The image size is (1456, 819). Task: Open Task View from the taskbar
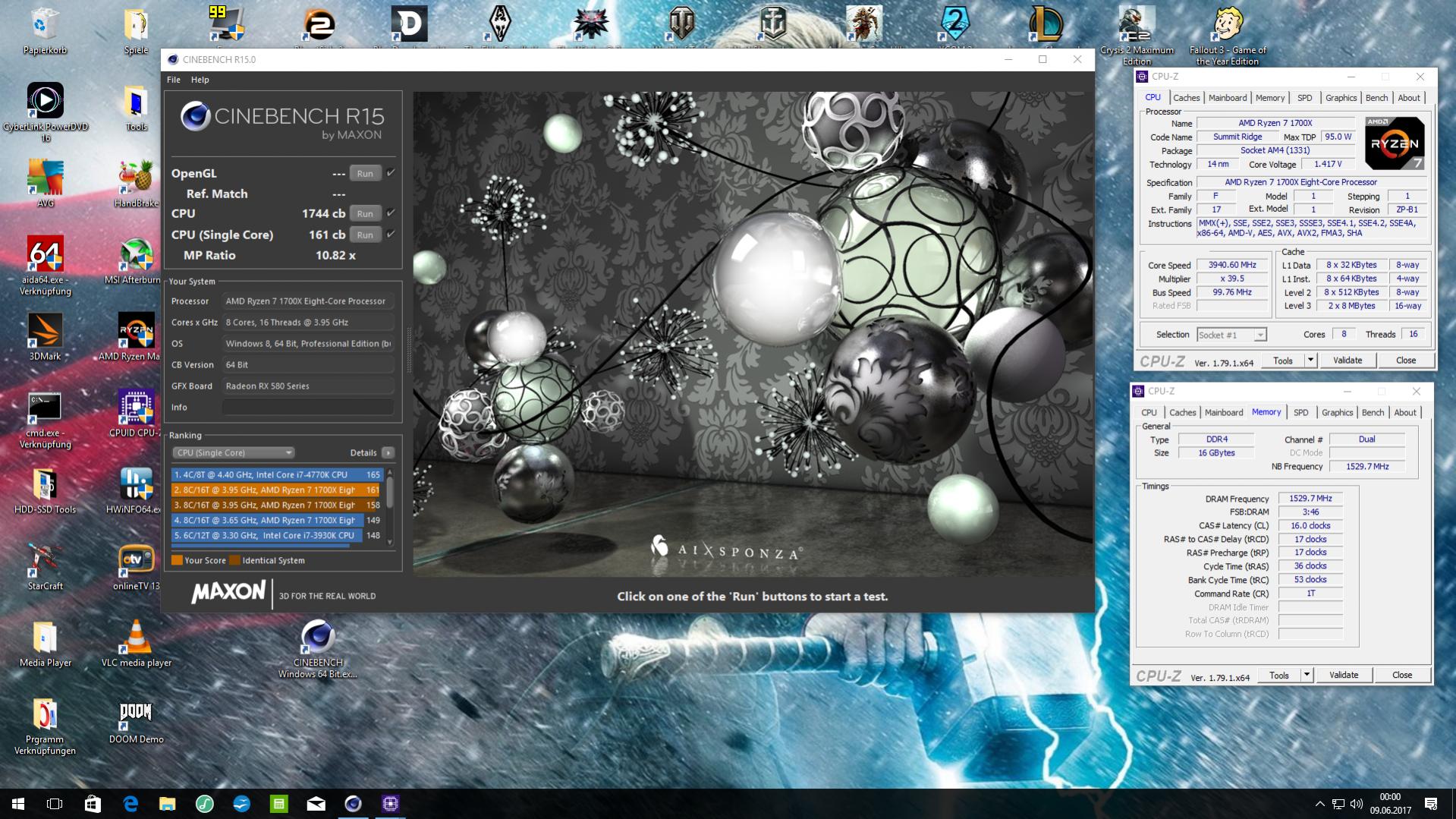tap(55, 803)
